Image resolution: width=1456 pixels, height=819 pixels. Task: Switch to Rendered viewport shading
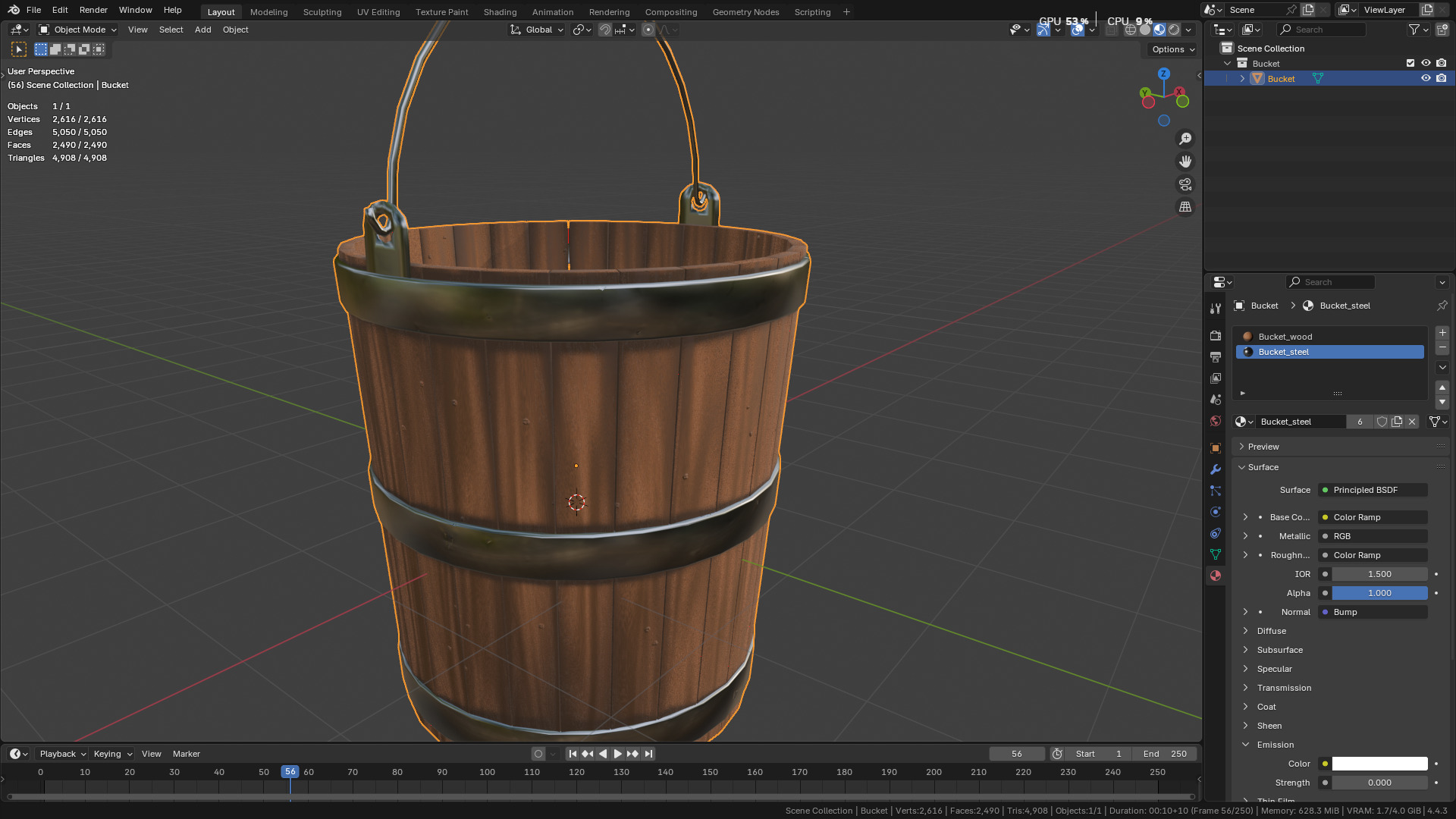coord(1174,30)
